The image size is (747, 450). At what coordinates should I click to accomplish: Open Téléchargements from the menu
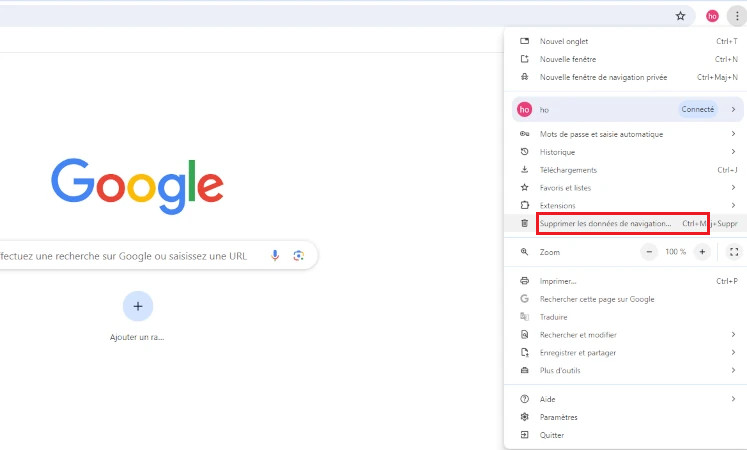click(626, 170)
